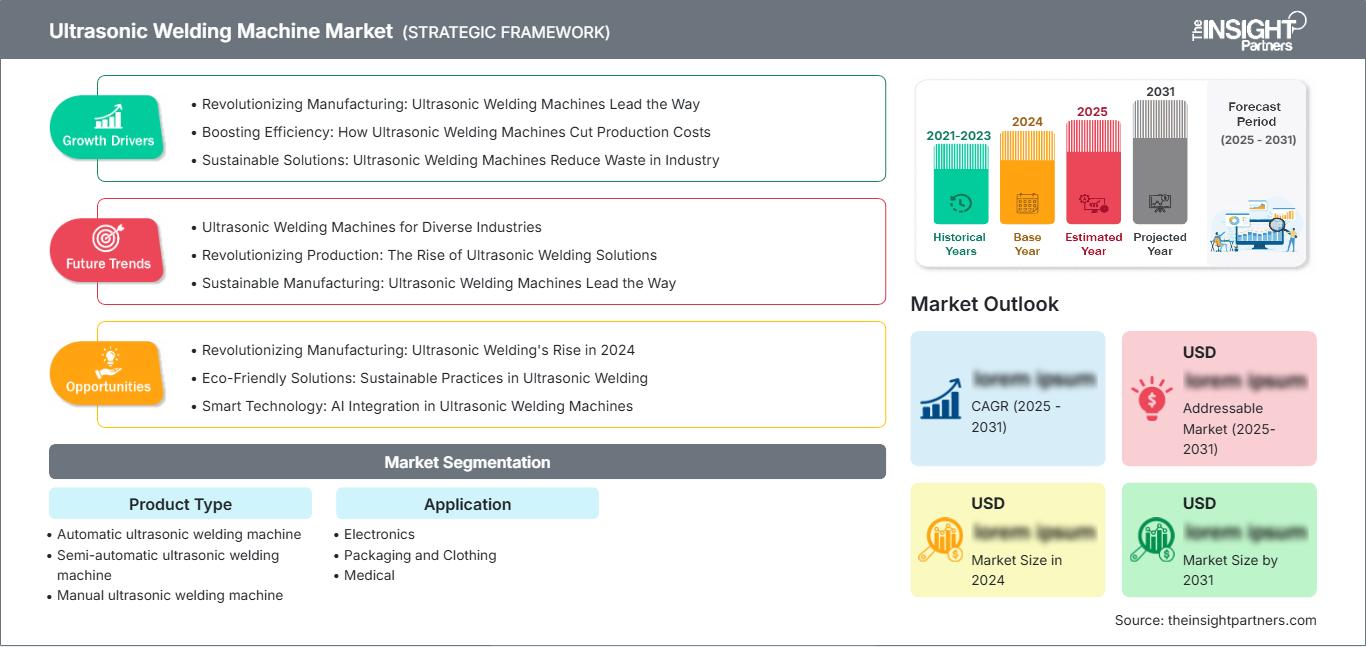
Task: Click the Market Size by 2031 icon
Action: (x=1152, y=540)
